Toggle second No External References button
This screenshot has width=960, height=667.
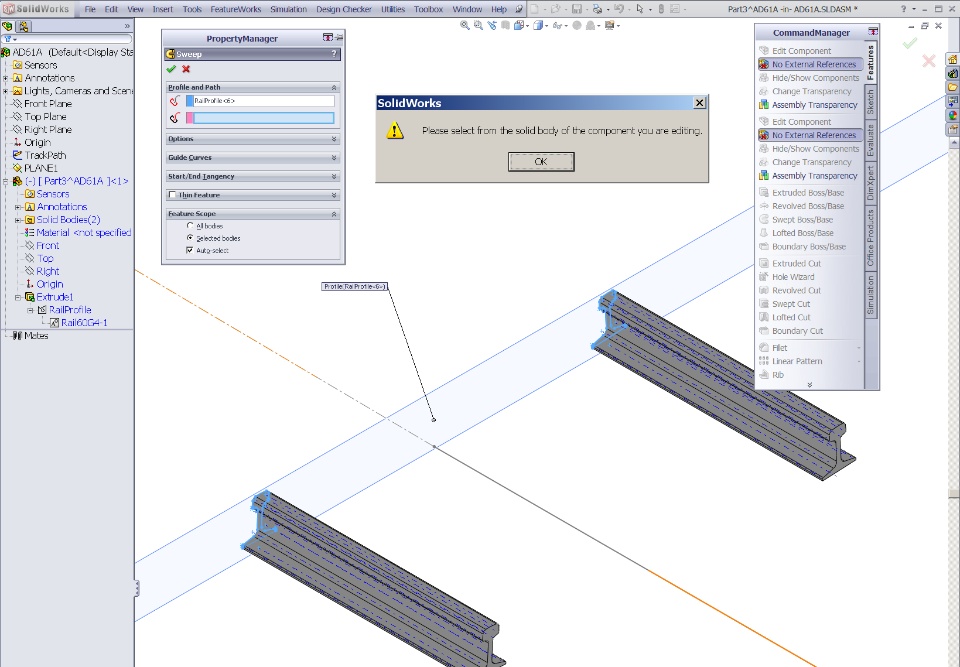810,135
